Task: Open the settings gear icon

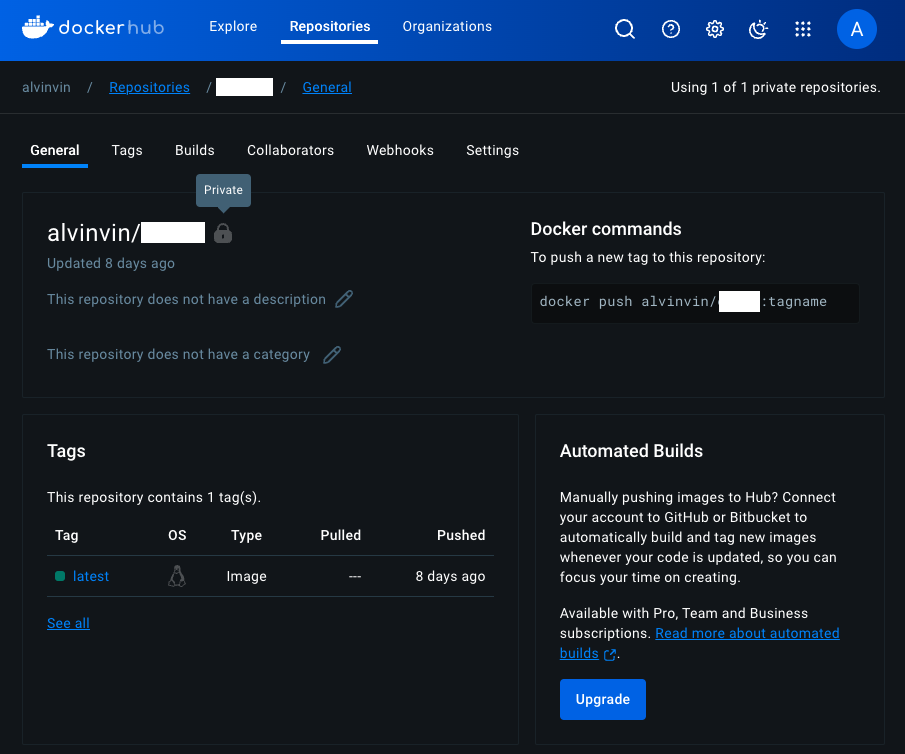Action: (x=715, y=29)
